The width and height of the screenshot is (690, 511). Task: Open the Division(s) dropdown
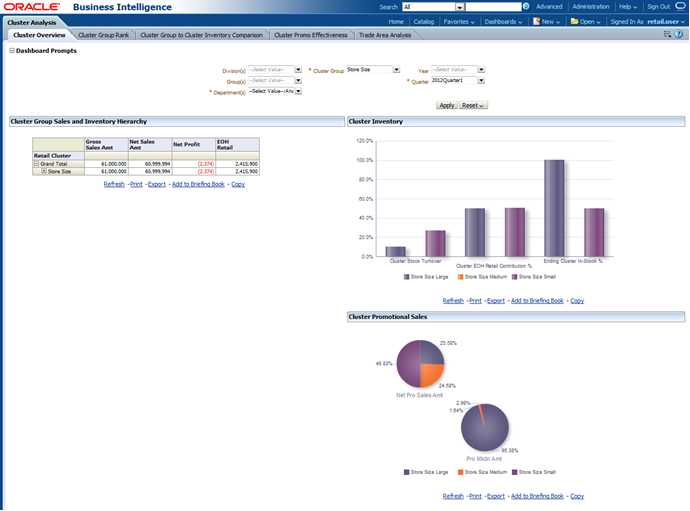298,70
